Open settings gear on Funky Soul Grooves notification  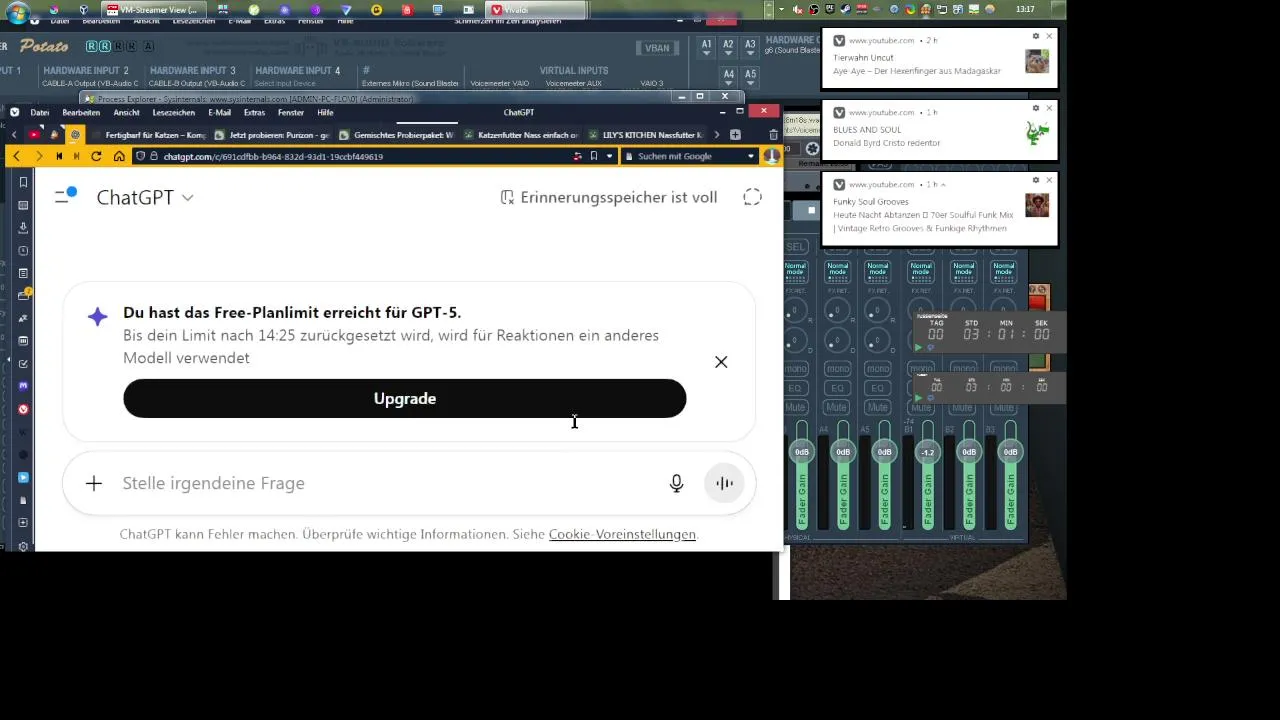(1036, 180)
